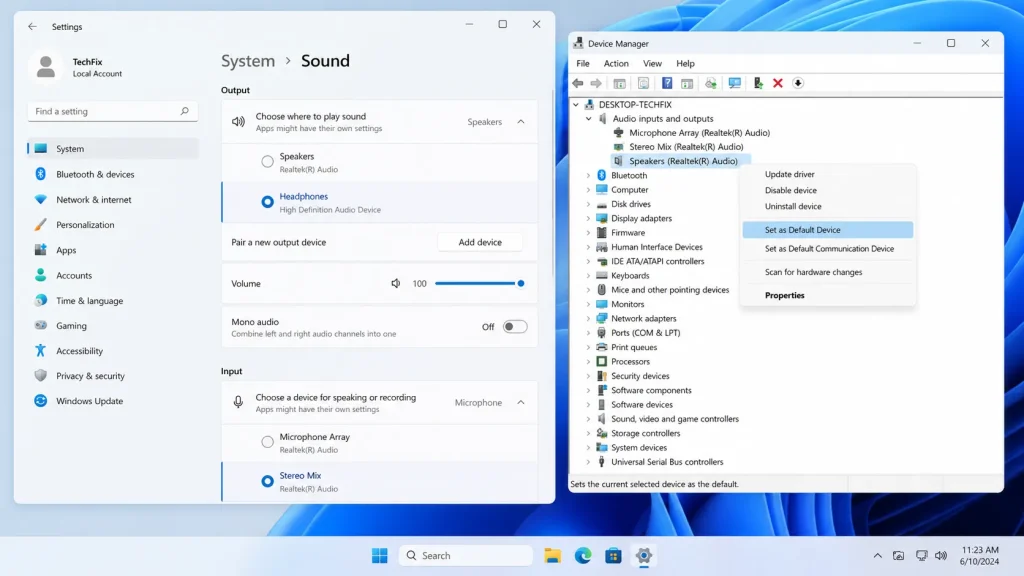Open Microsoft Edge from the taskbar
The image size is (1024, 576).
click(583, 556)
